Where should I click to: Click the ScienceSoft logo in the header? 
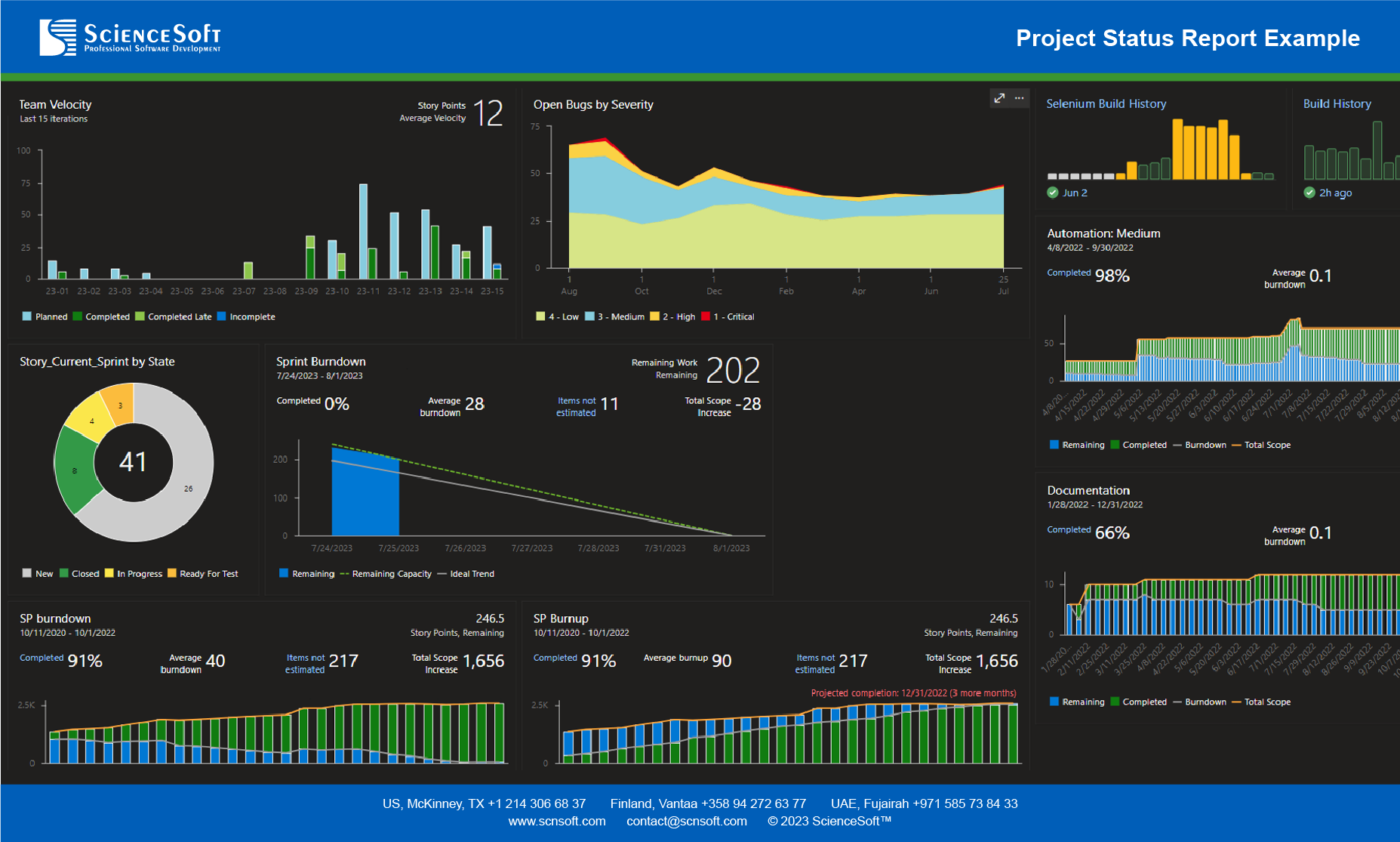click(130, 37)
